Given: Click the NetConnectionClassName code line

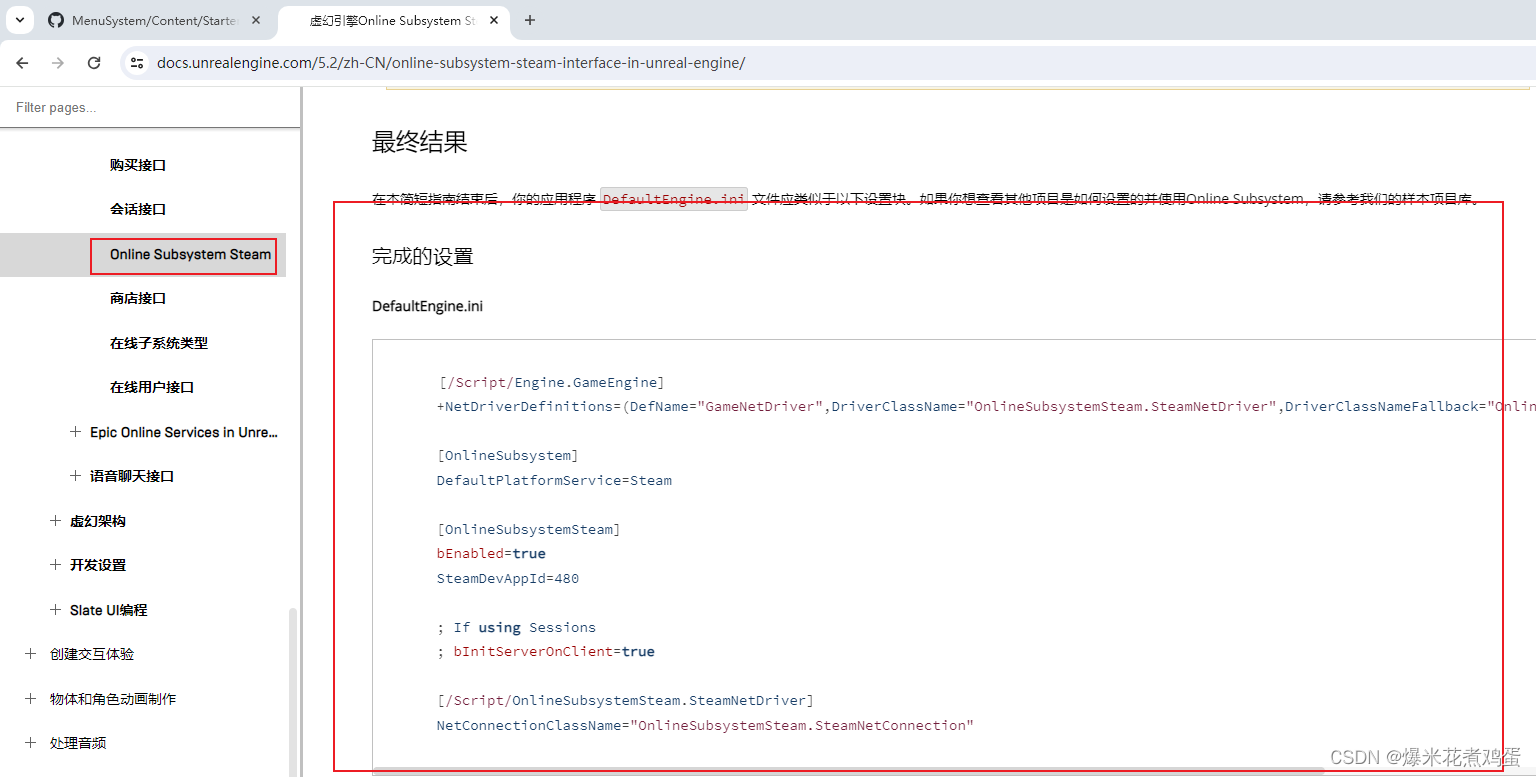Looking at the screenshot, I should click(705, 725).
